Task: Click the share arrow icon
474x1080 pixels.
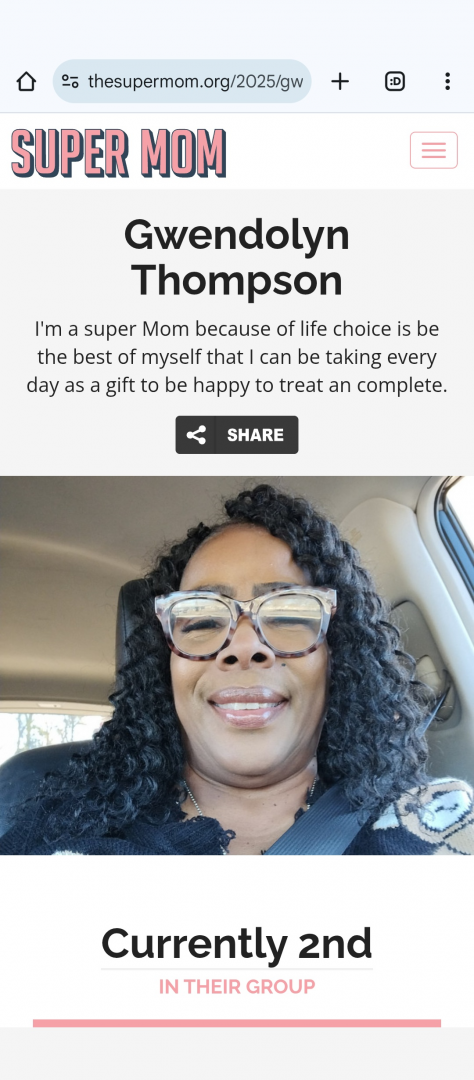Action: pyautogui.click(x=196, y=435)
